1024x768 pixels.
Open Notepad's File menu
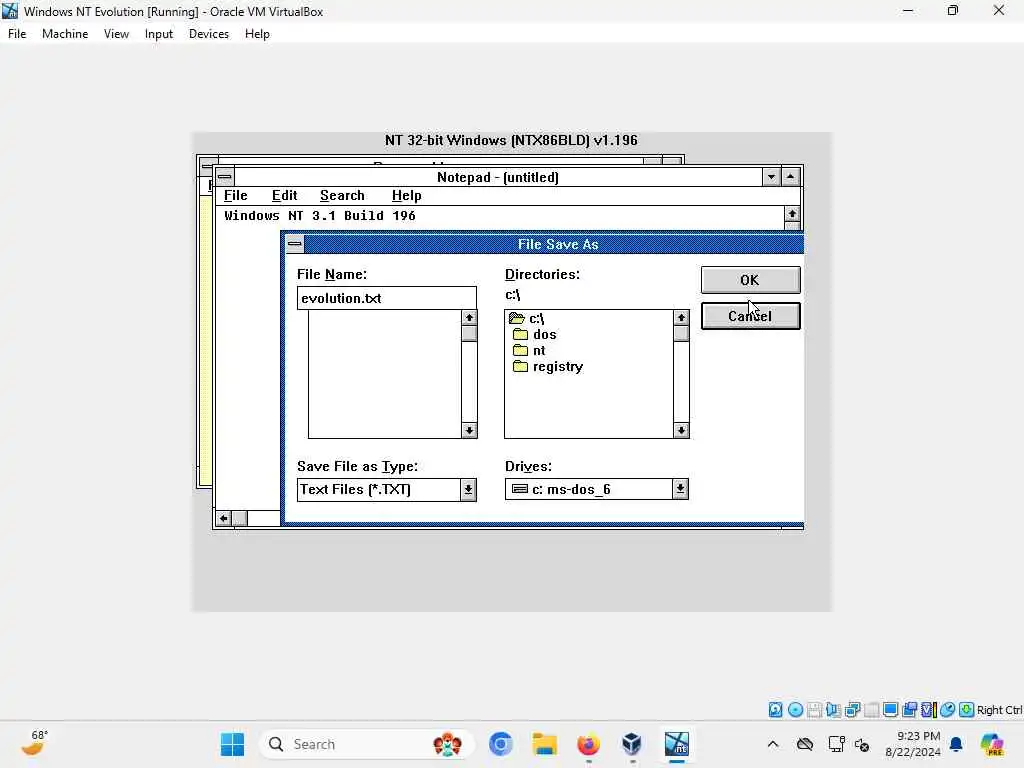236,195
